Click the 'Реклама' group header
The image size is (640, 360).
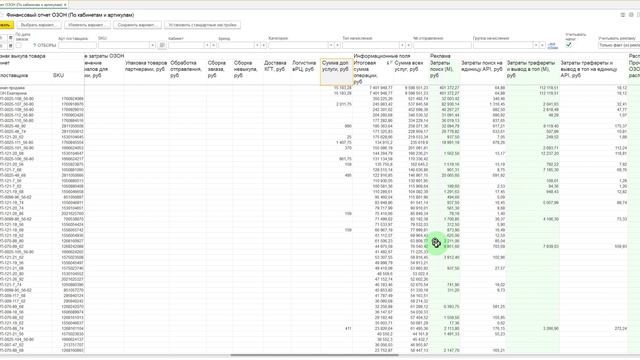[x=440, y=56]
